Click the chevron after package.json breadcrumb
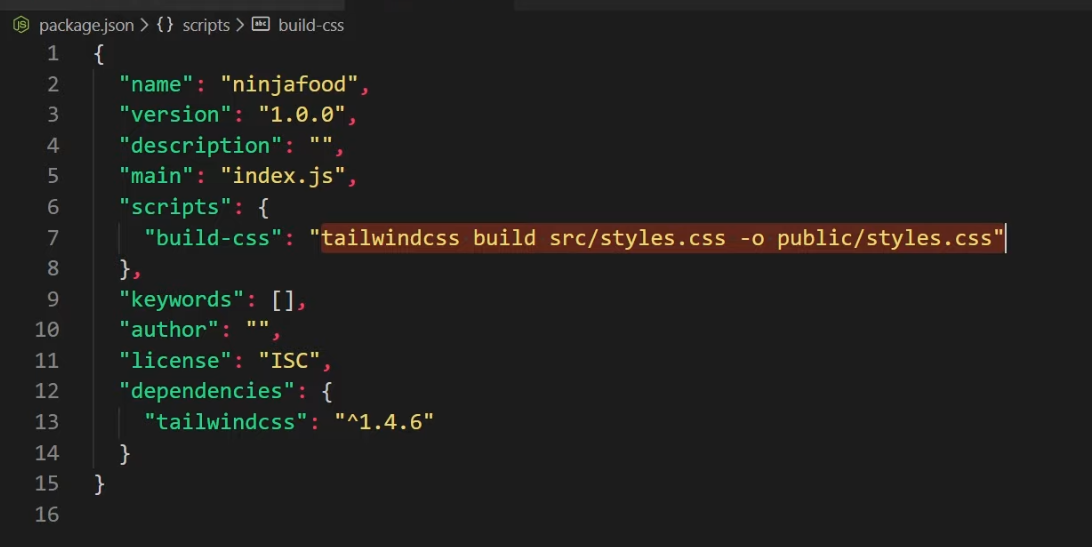 (144, 25)
